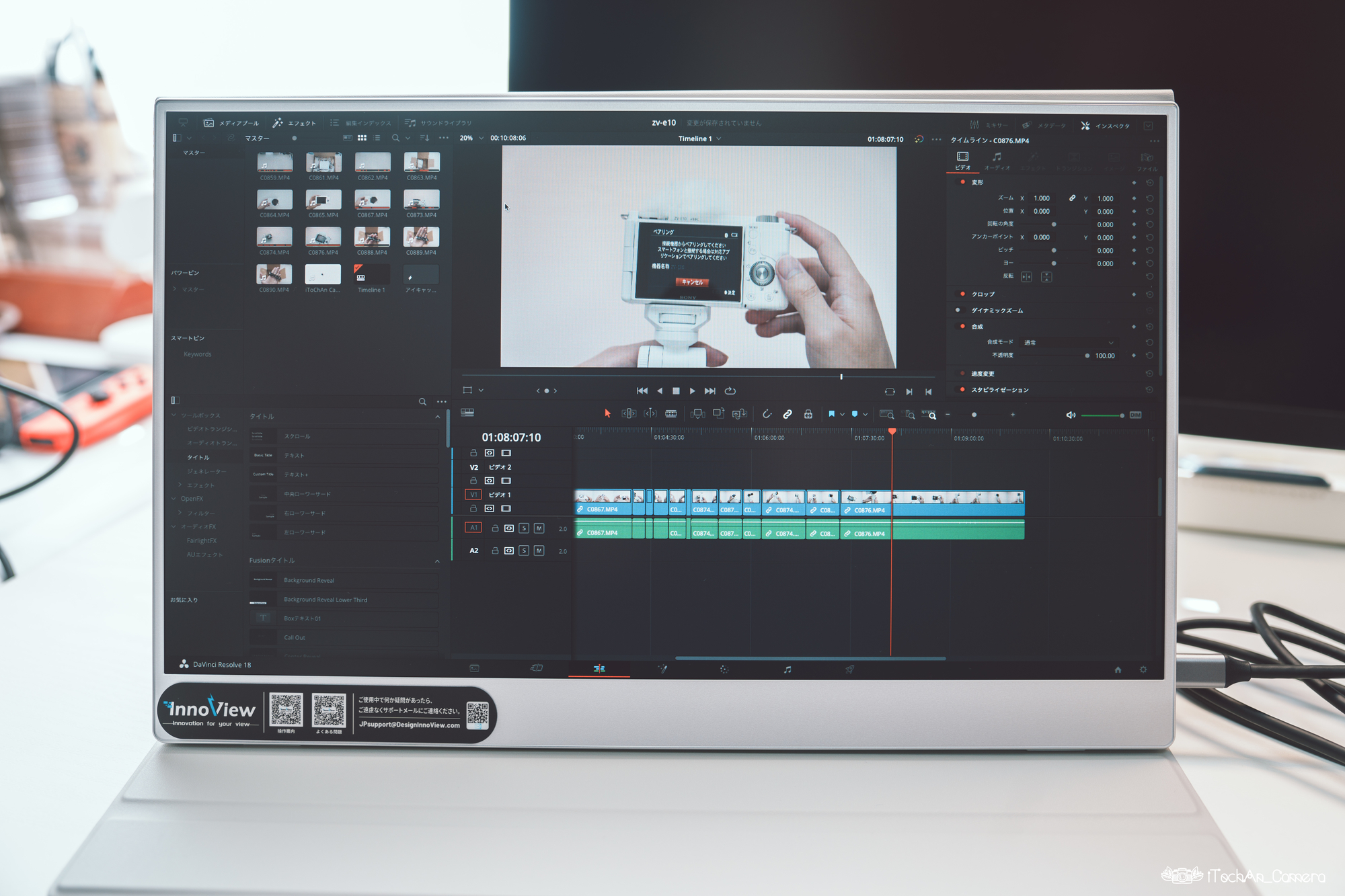Screen dimensions: 1345x896
Task: Activate the trim edit mode tool
Action: 629,413
